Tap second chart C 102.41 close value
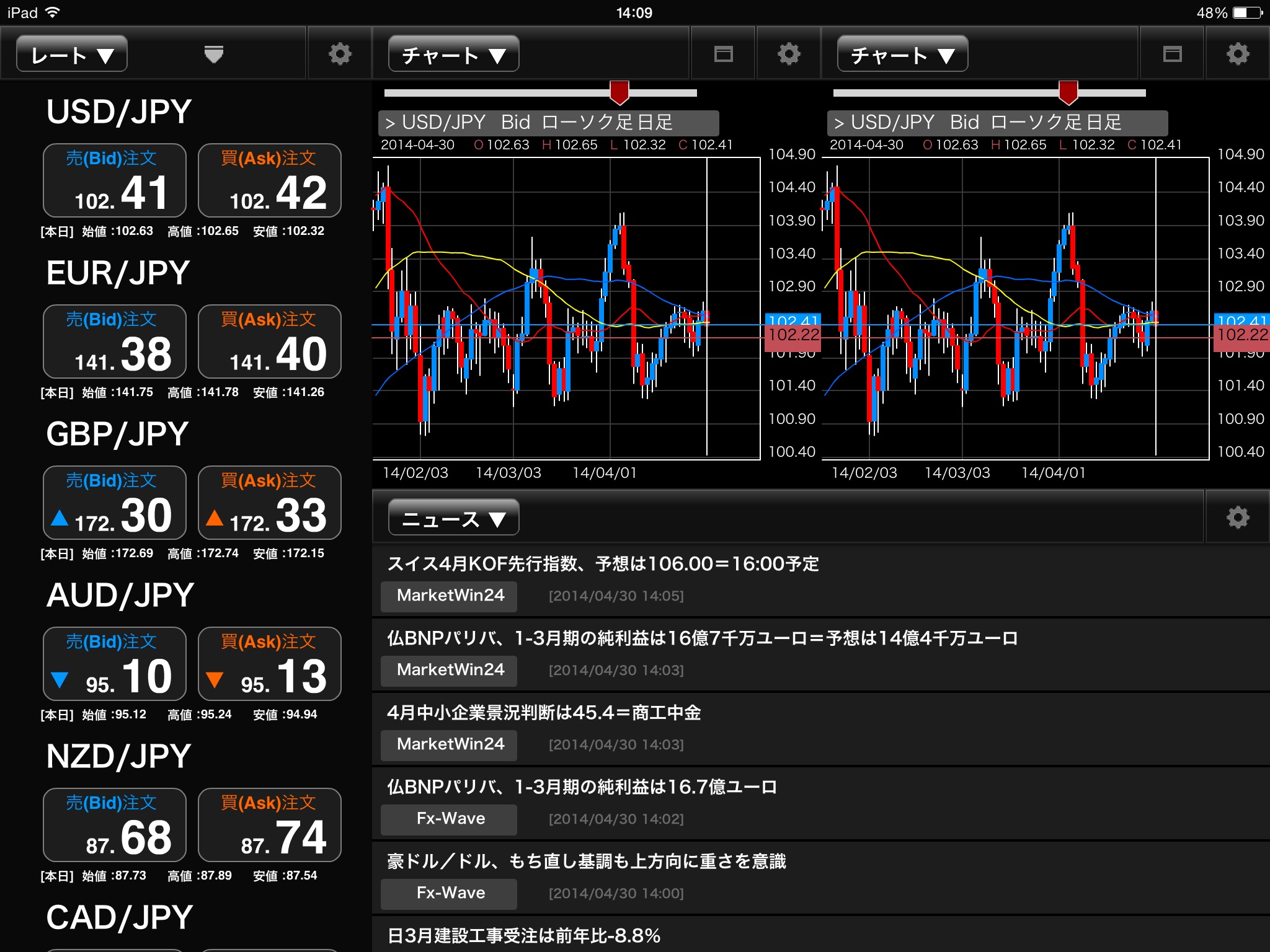Image resolution: width=1270 pixels, height=952 pixels. pos(1155,145)
